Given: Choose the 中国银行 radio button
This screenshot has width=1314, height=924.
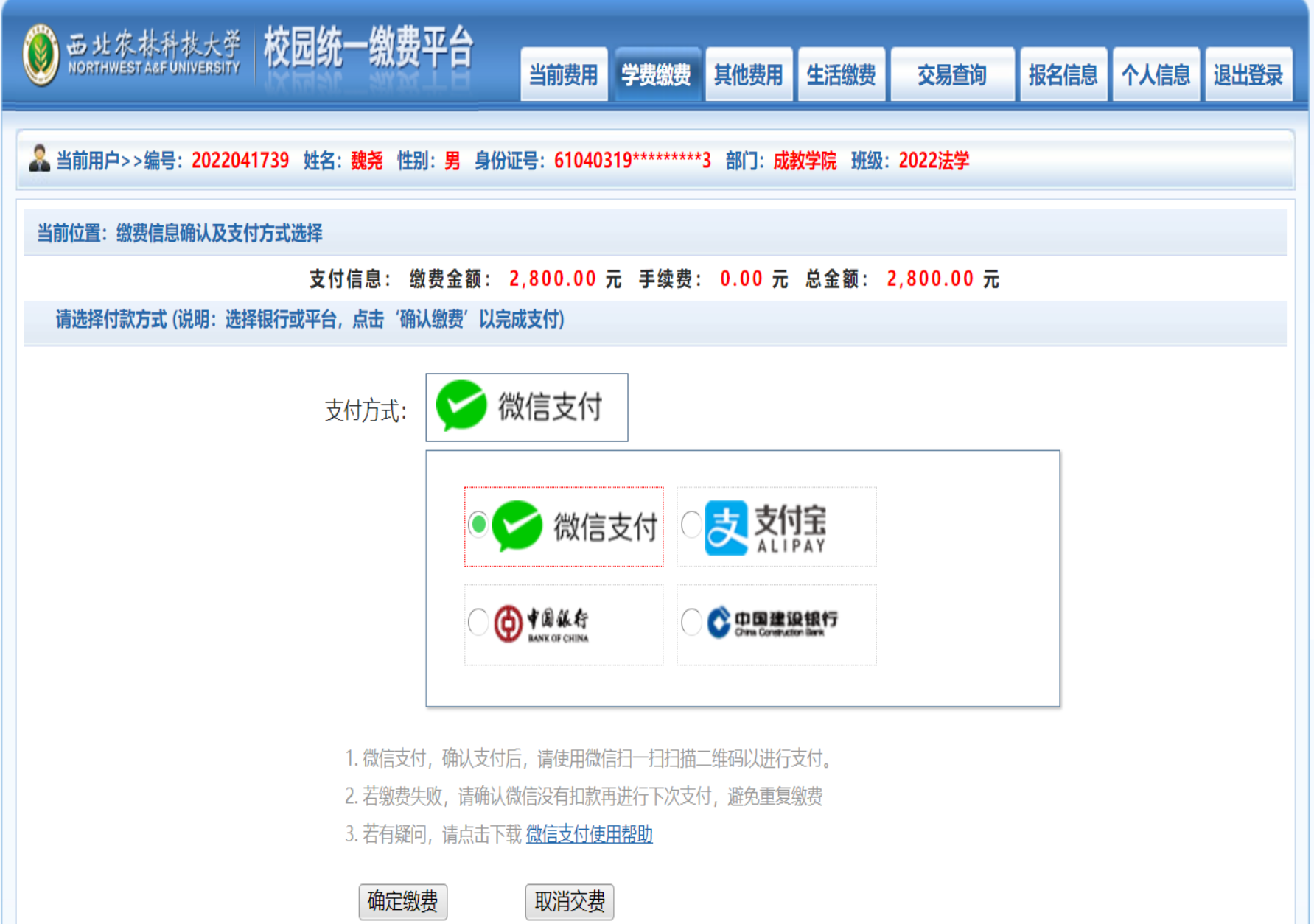Looking at the screenshot, I should (478, 622).
